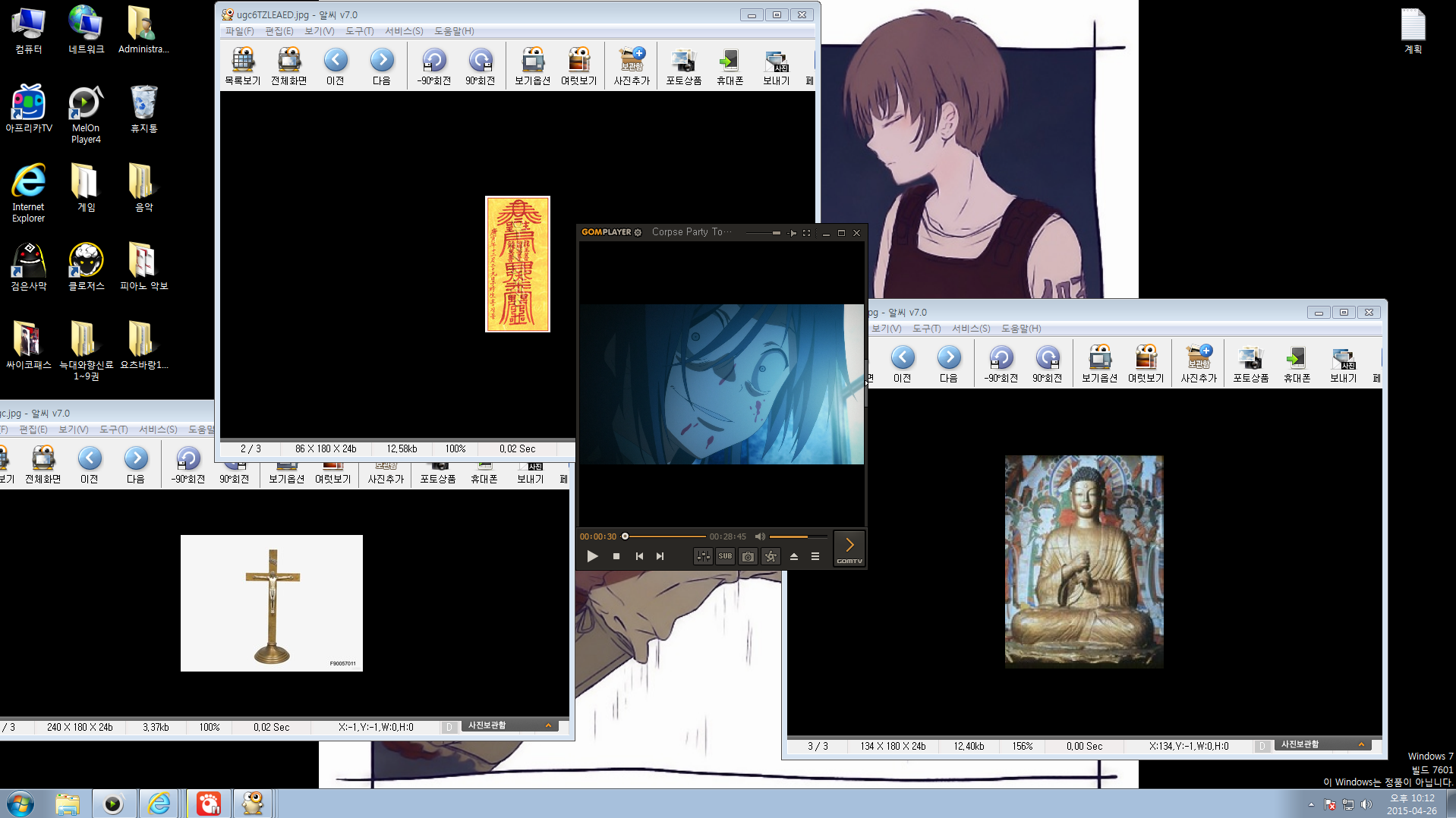Skip to previous file in GOM Player
The height and width of the screenshot is (818, 1456).
639,556
